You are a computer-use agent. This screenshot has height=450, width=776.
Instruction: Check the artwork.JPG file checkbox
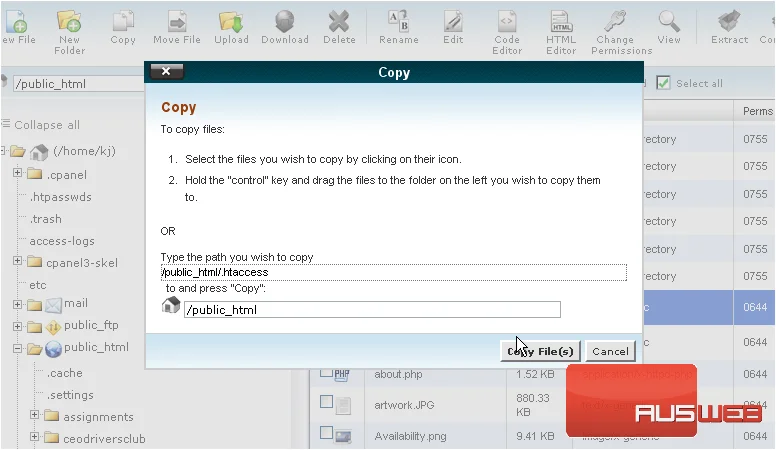326,401
